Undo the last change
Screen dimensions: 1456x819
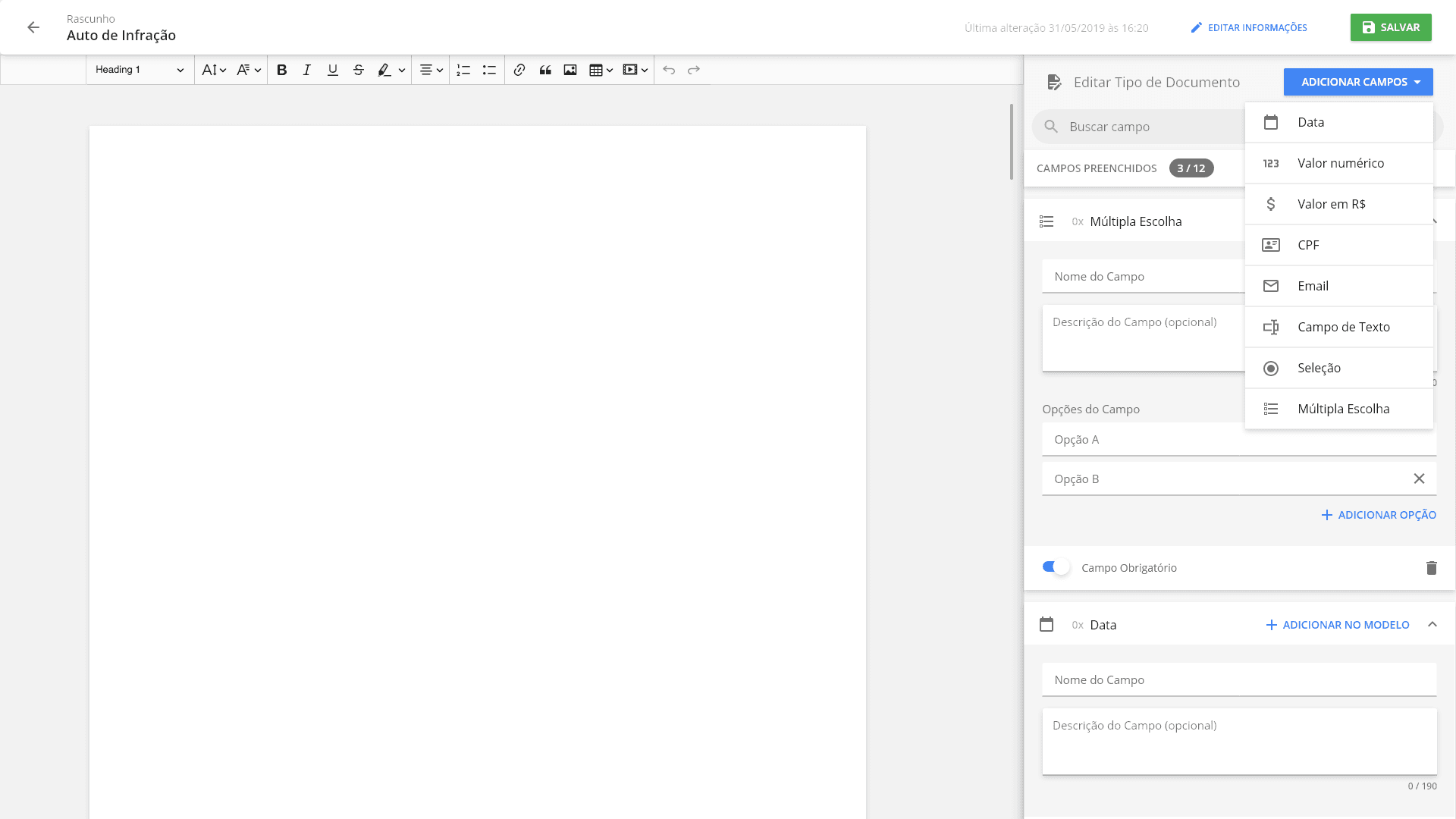click(x=668, y=70)
